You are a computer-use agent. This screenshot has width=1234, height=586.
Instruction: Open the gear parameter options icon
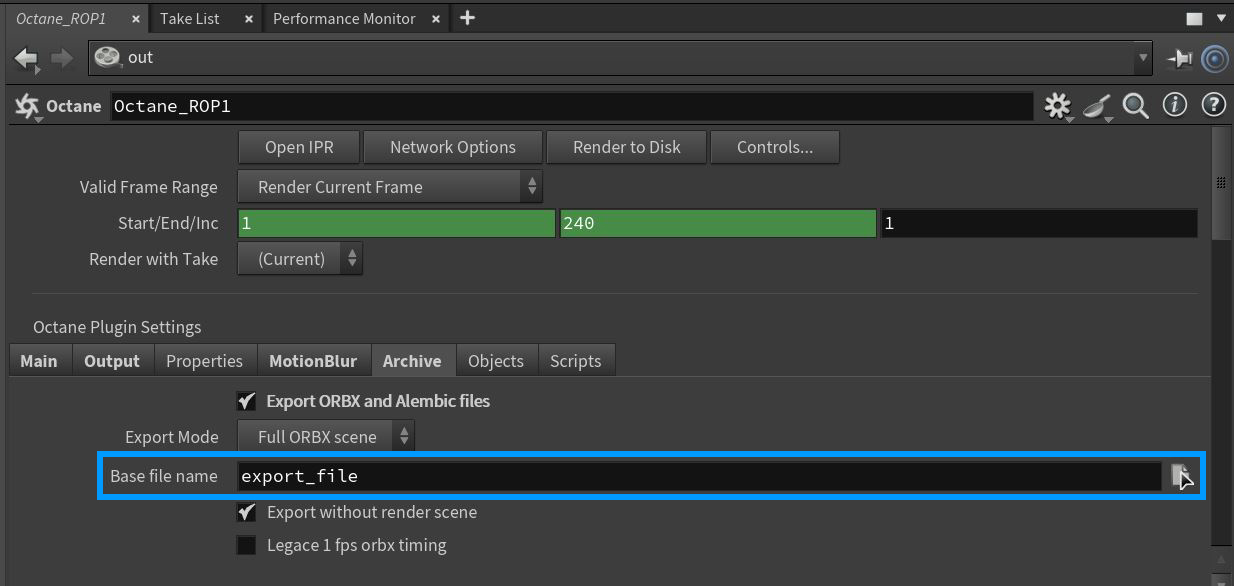pyautogui.click(x=1057, y=105)
